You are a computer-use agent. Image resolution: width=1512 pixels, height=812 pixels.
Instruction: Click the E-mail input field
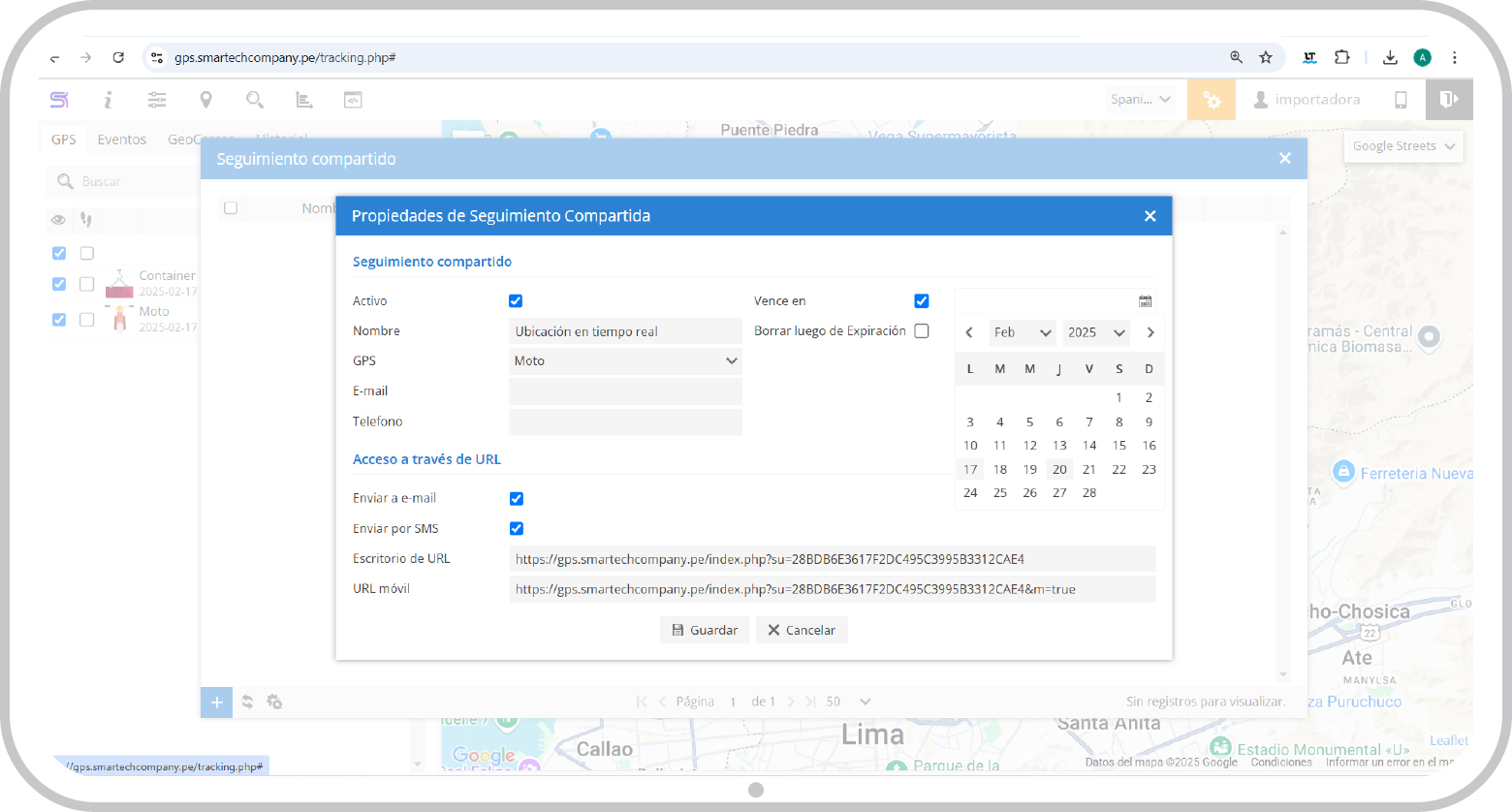(x=625, y=391)
